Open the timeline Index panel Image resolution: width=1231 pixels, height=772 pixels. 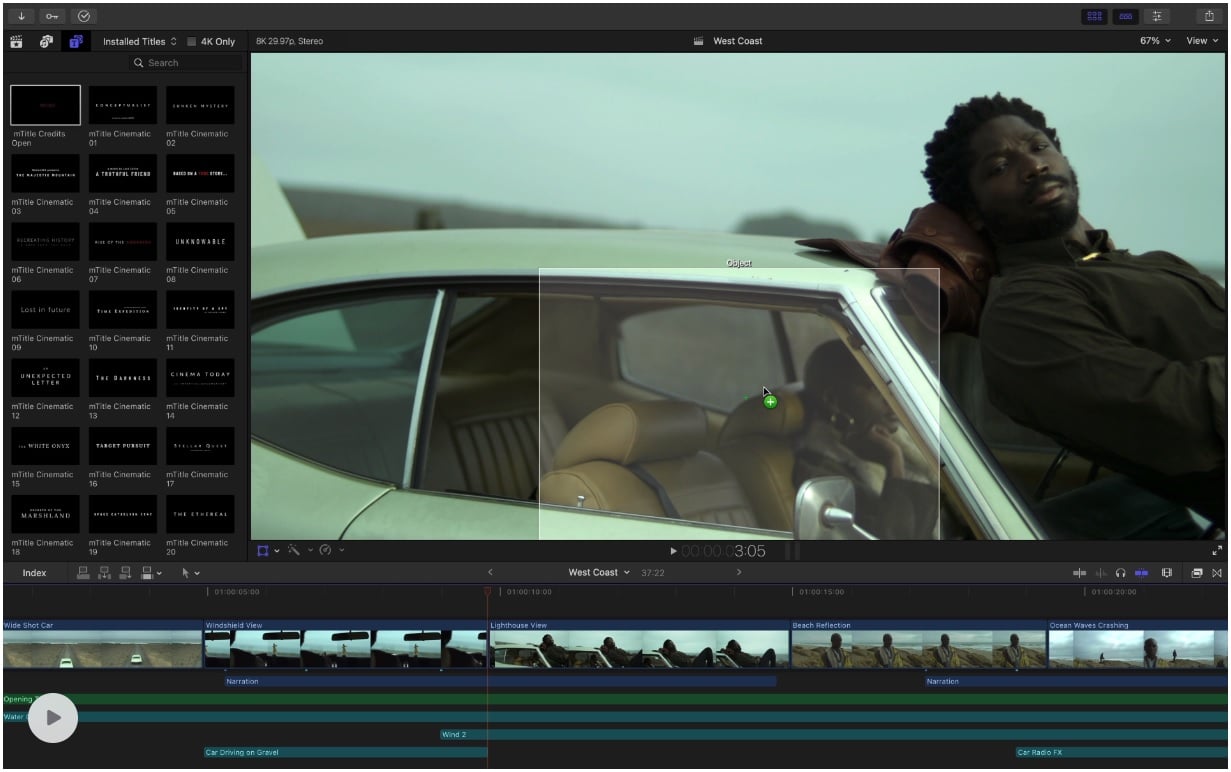[x=34, y=573]
